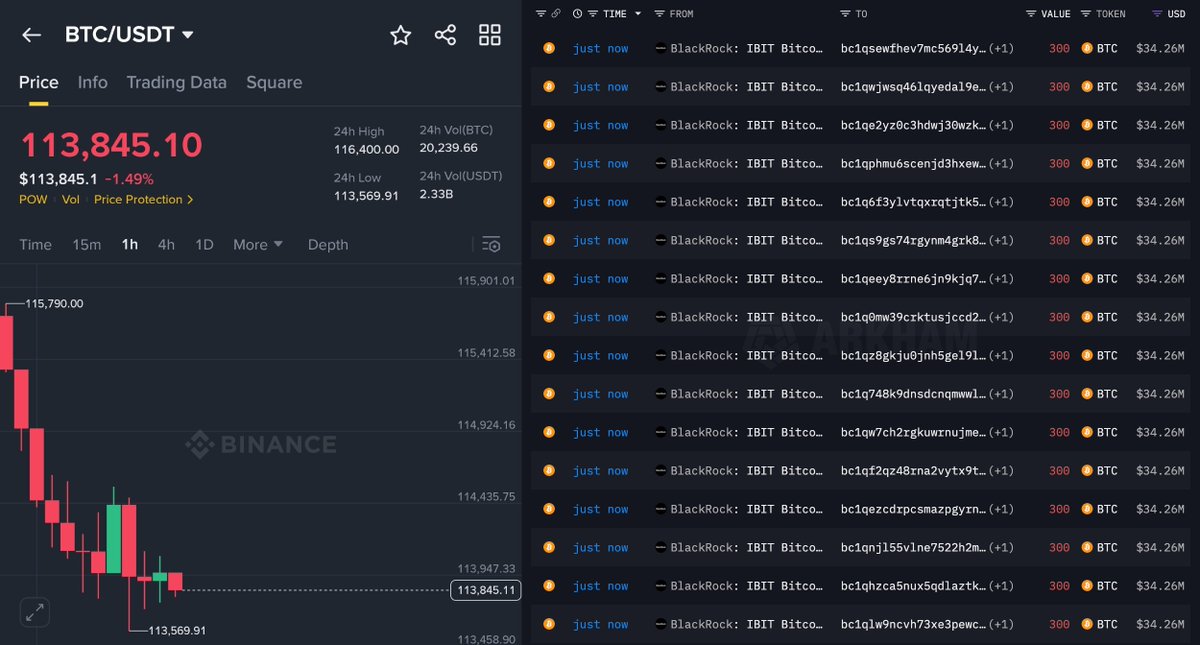Open address bc1qs9gs74rgynm4grk8
This screenshot has width=1200, height=645.
pos(913,240)
